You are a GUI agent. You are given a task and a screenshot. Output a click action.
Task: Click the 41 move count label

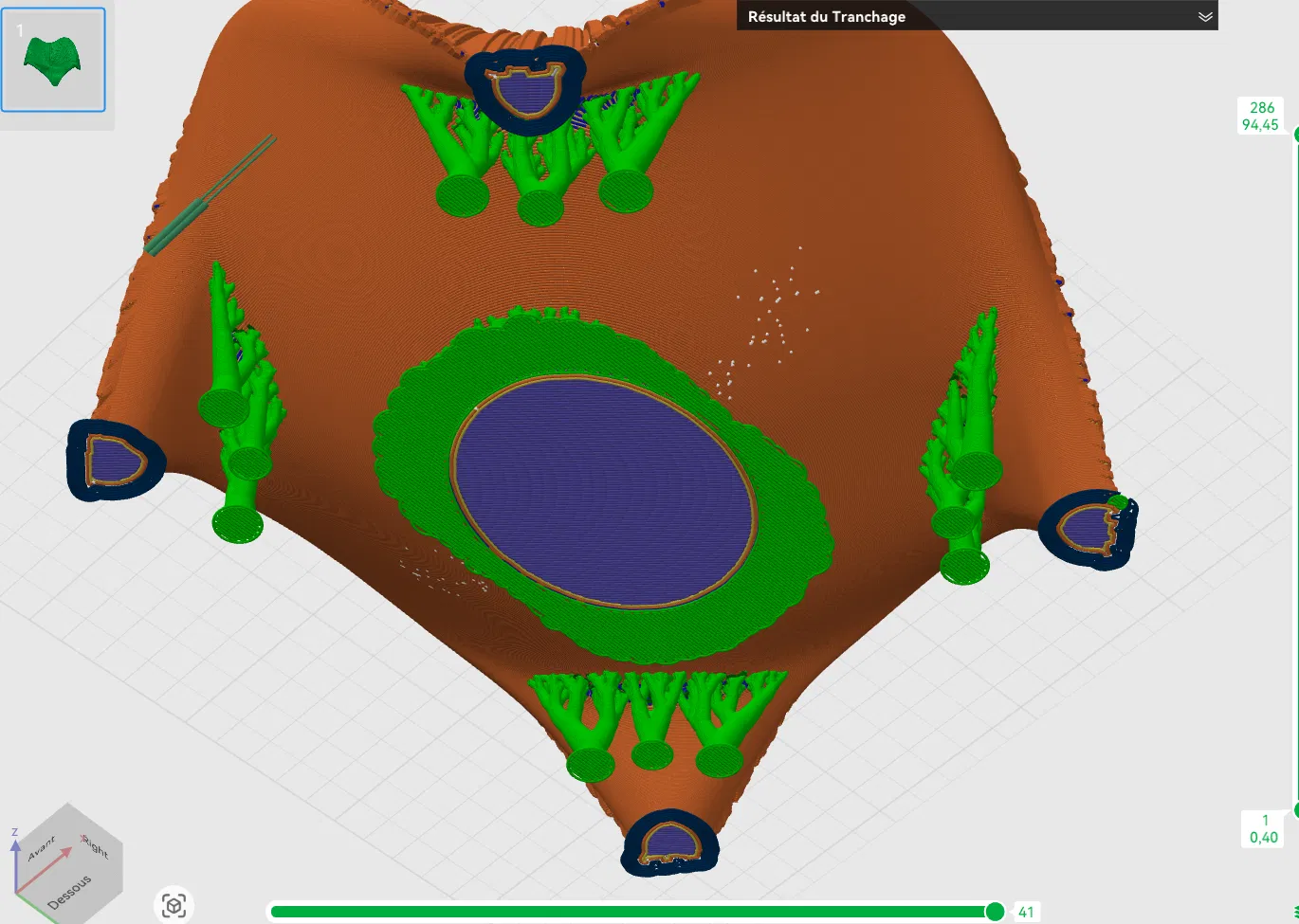click(x=1026, y=912)
